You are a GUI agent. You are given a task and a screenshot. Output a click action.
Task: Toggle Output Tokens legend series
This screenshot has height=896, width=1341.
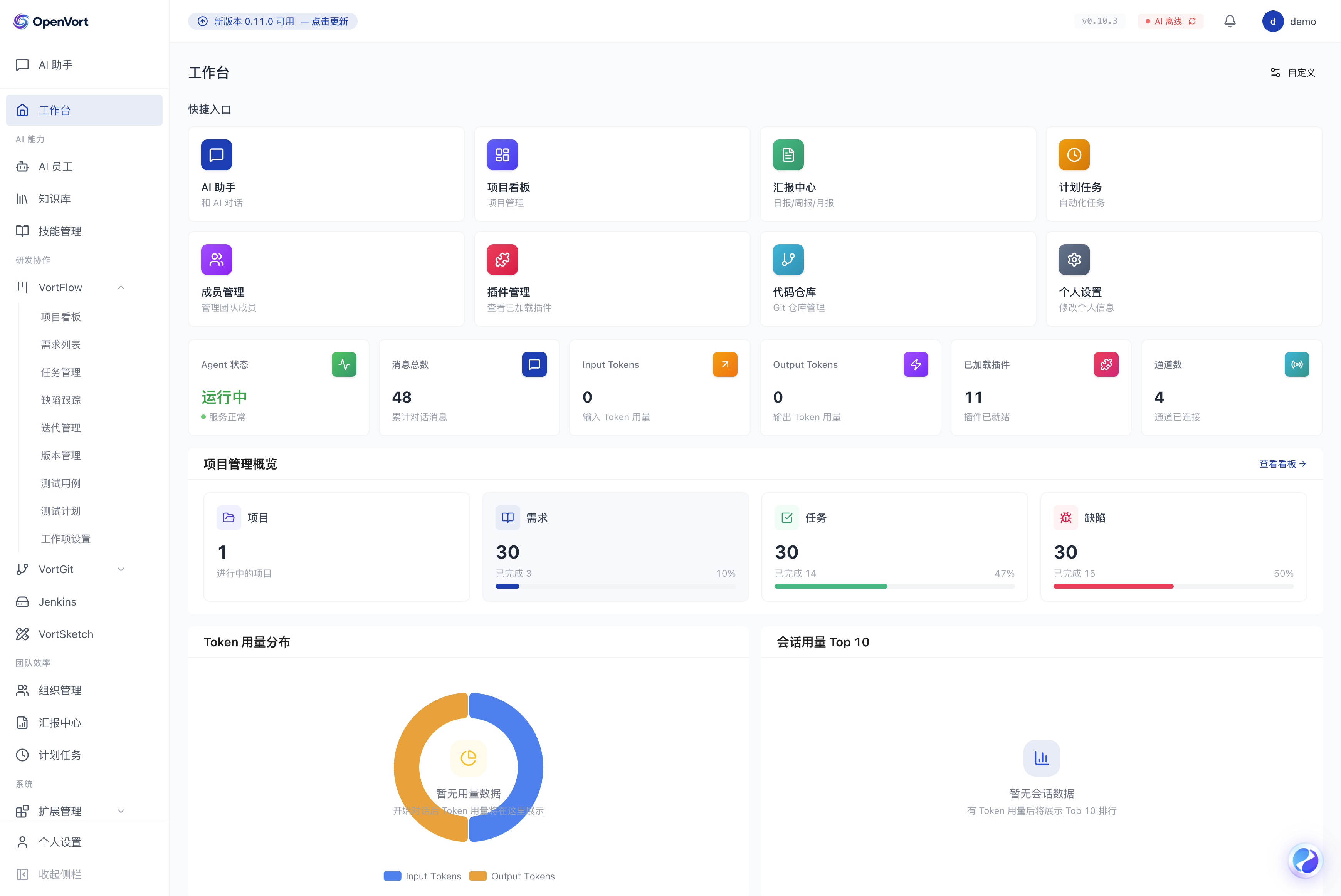(x=512, y=876)
